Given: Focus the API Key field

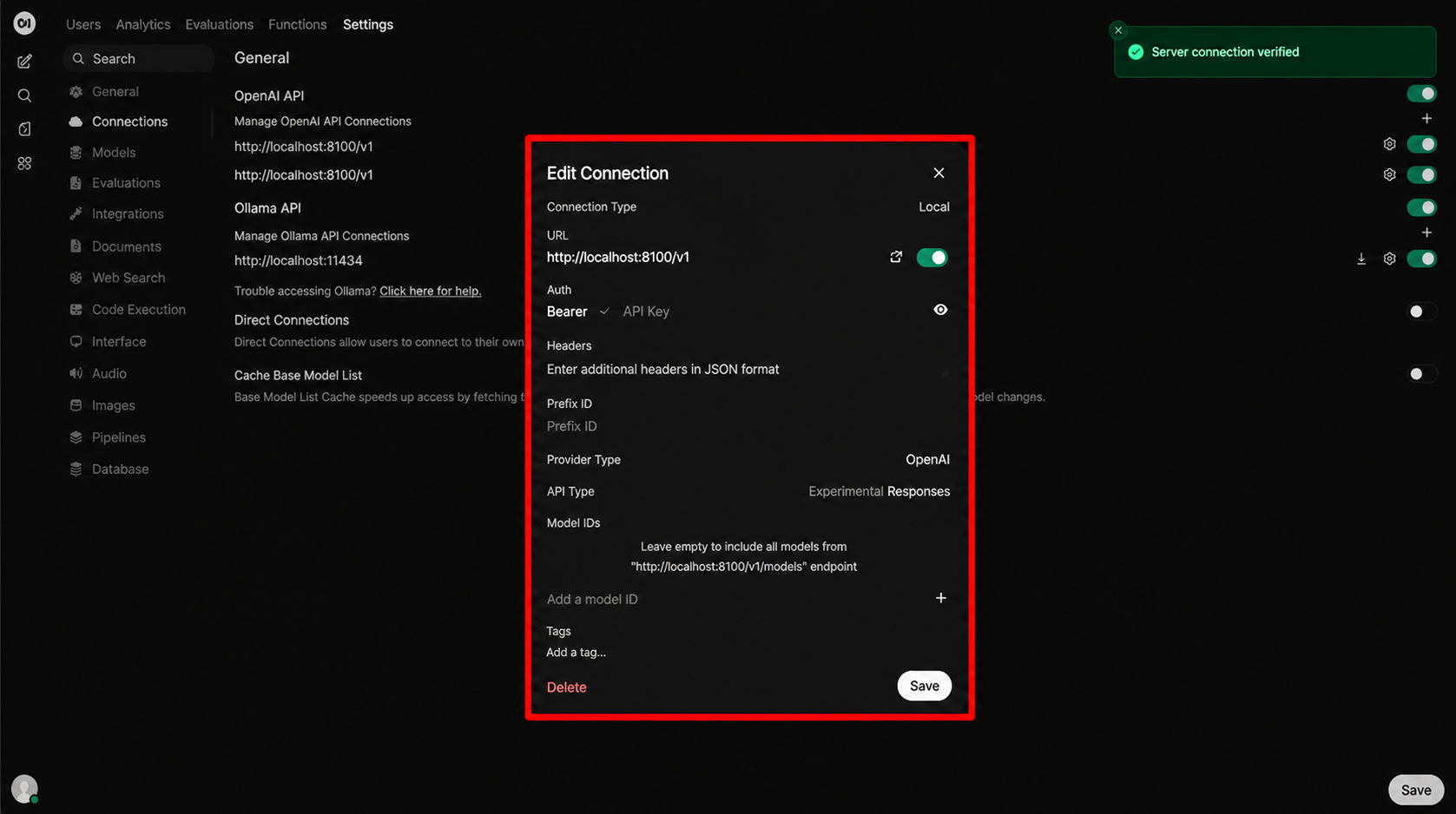Looking at the screenshot, I should [773, 312].
